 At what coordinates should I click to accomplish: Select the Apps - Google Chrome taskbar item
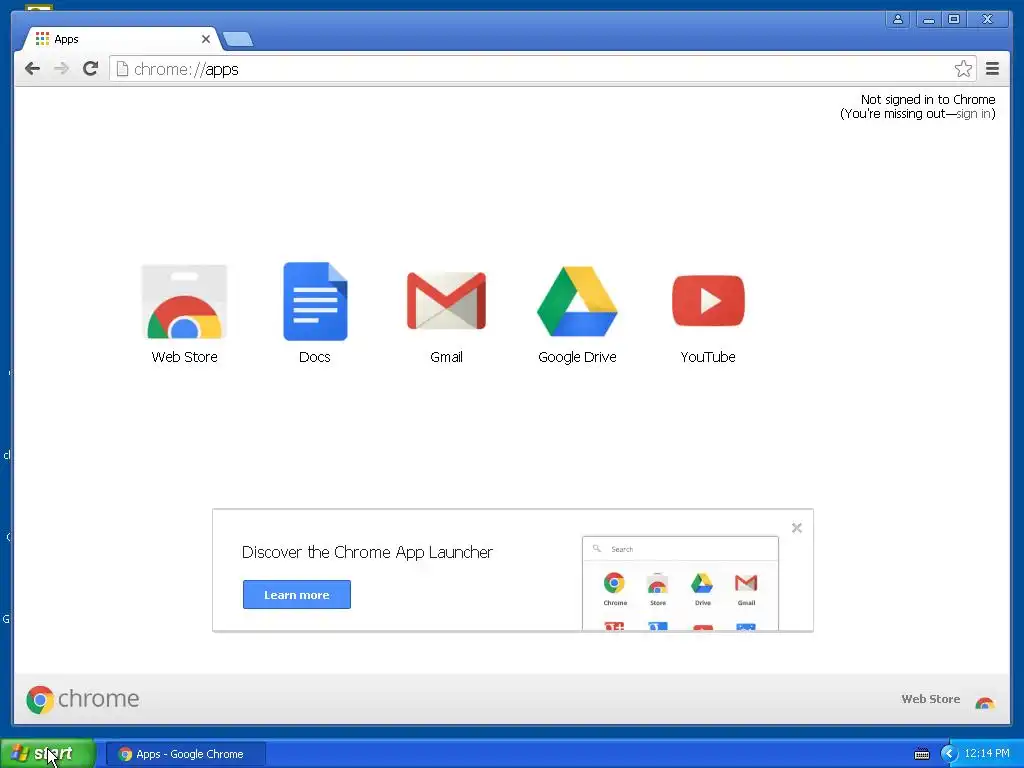pos(185,754)
